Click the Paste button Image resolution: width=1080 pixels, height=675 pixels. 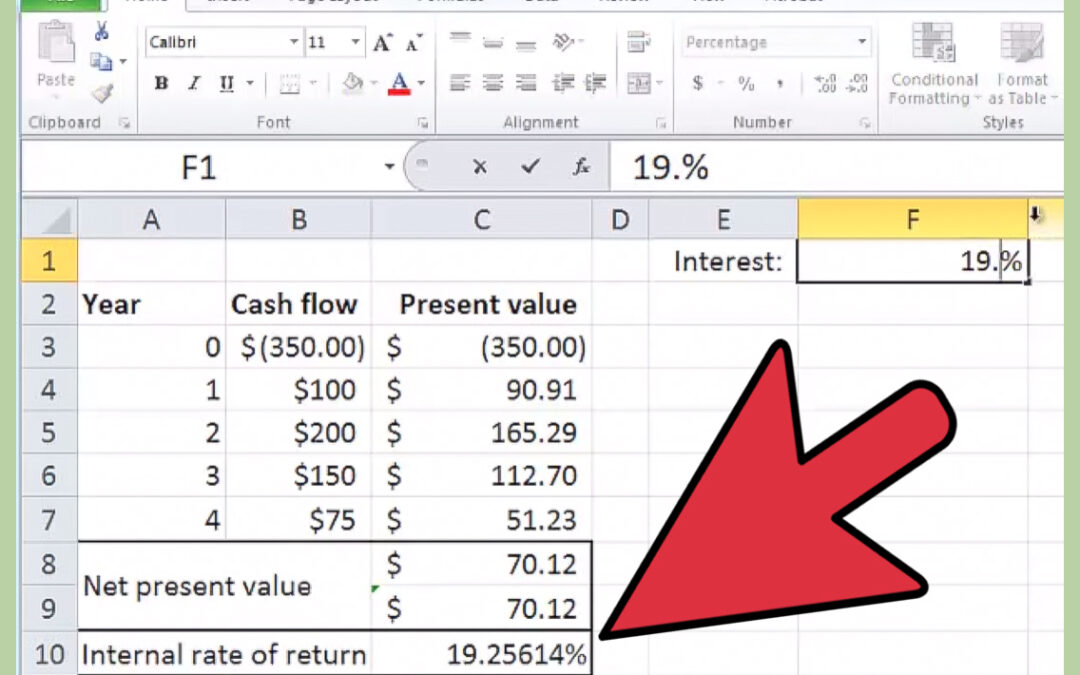[x=56, y=55]
